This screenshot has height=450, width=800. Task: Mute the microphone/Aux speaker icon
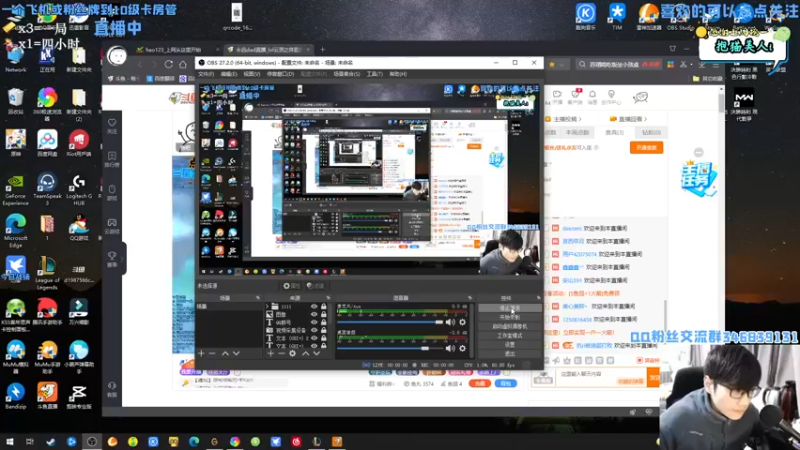[x=450, y=322]
